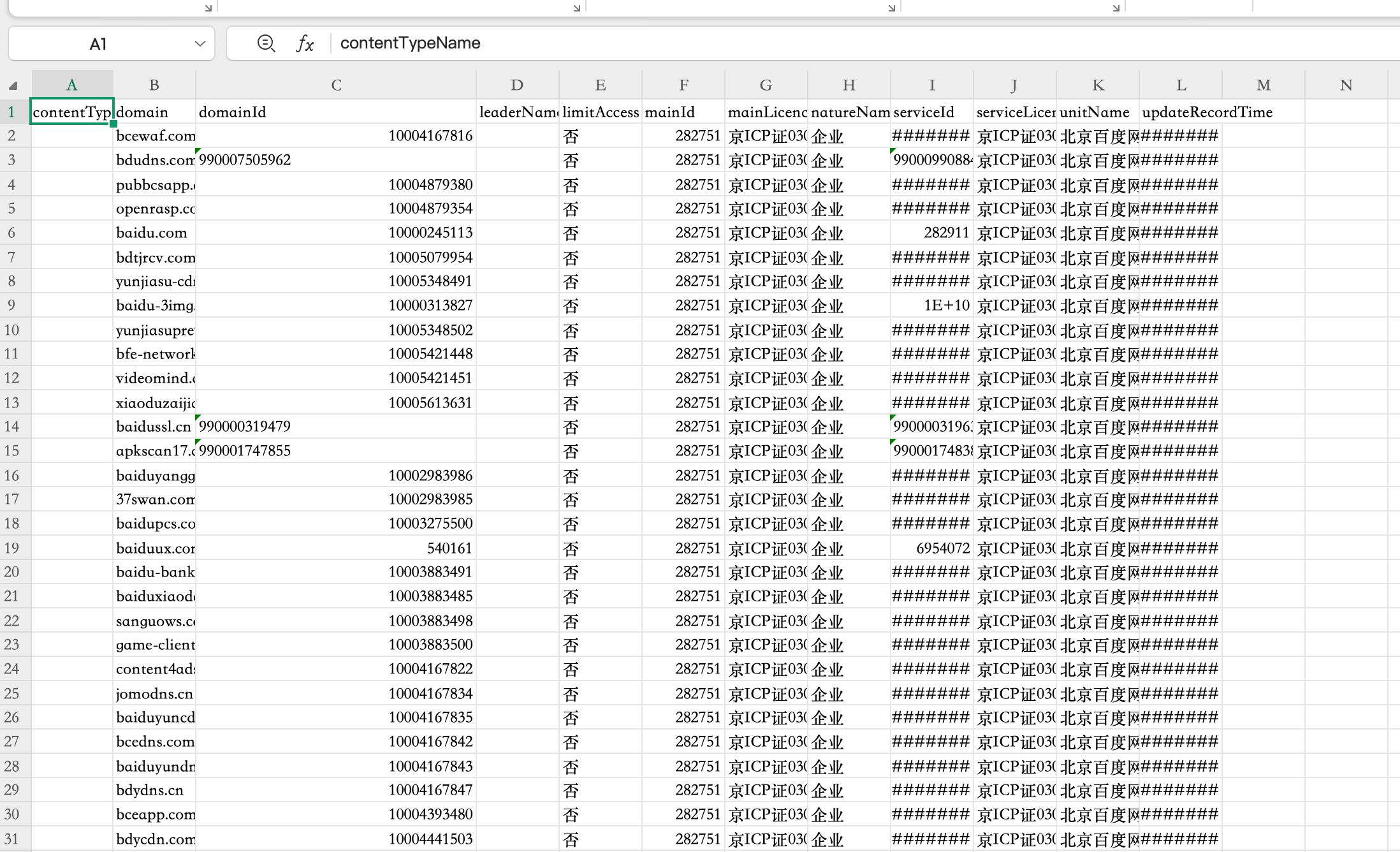Select column J header
Screen dimensions: 1400x852
tap(1015, 85)
